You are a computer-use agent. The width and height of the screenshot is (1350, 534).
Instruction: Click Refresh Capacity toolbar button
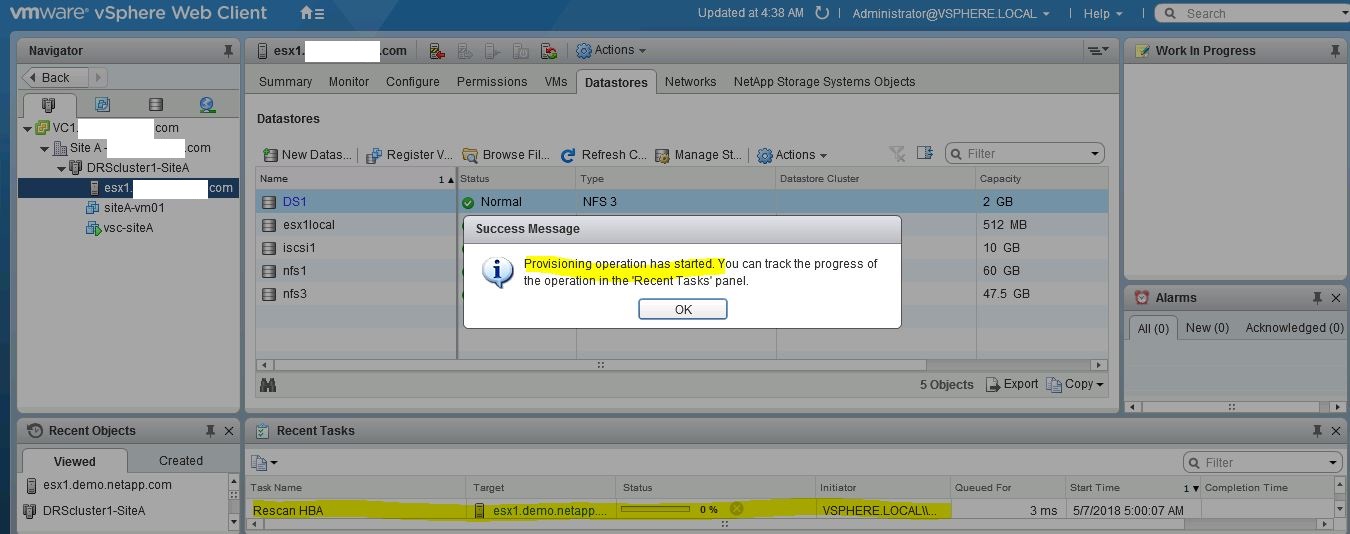point(603,154)
